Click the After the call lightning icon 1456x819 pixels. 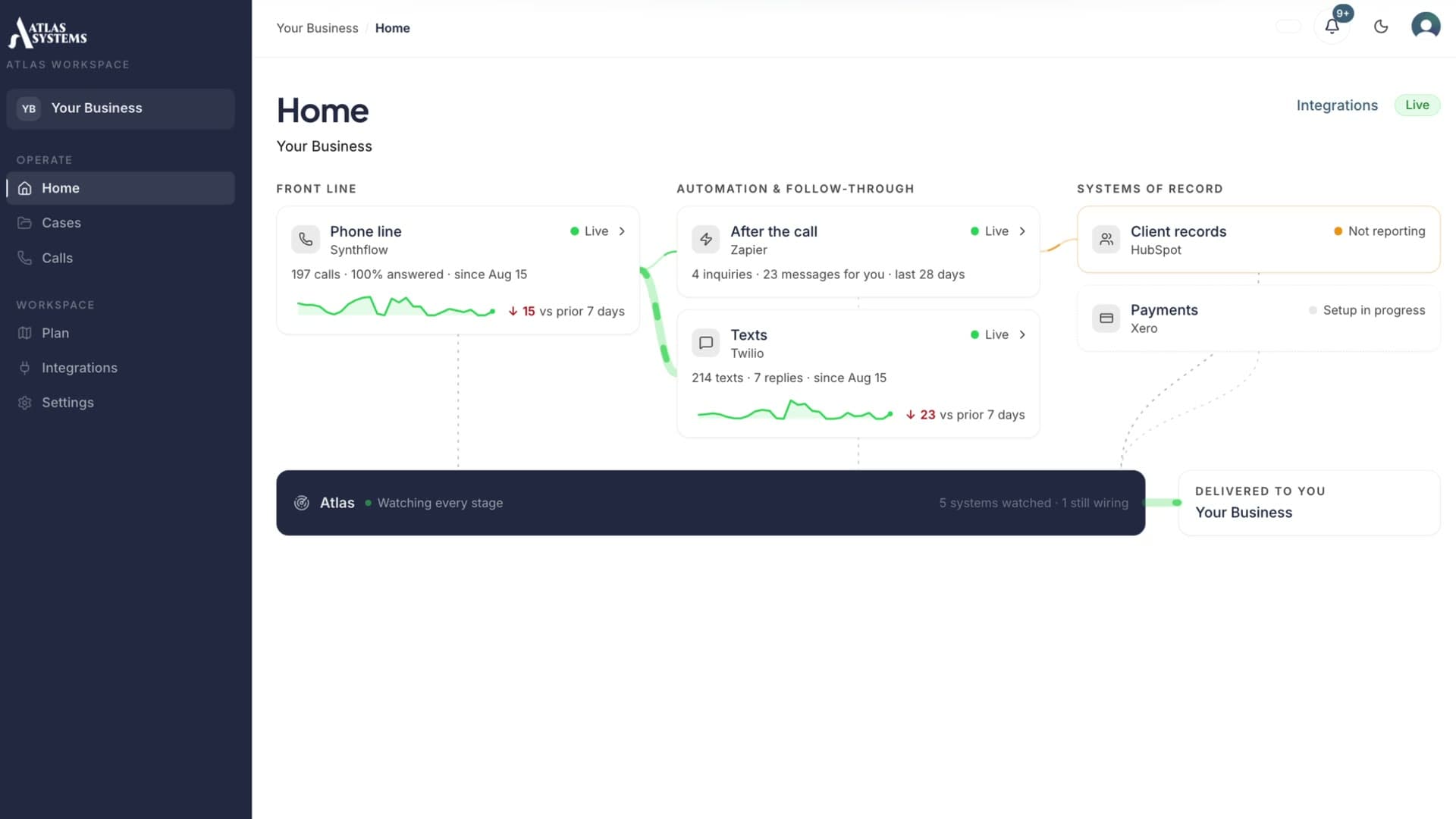[x=706, y=239]
